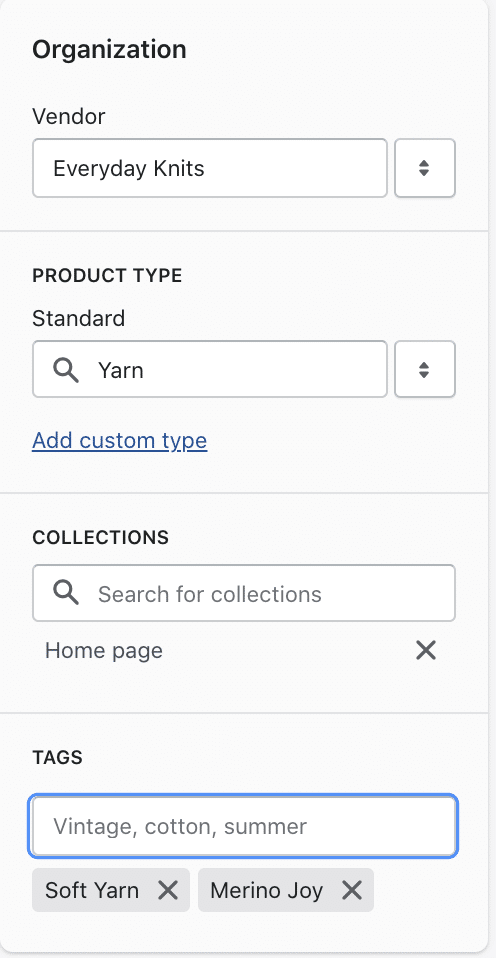Click the Everyday Knits vendor field

(x=210, y=168)
